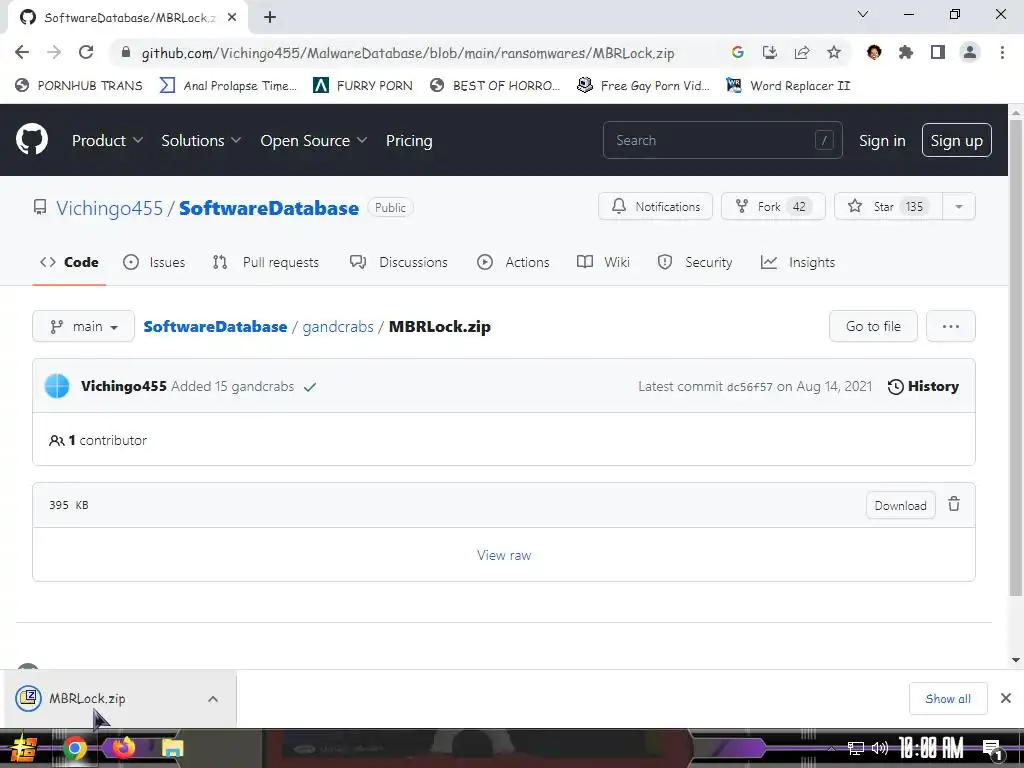1024x768 pixels.
Task: Click the Pricing link
Action: (x=409, y=140)
